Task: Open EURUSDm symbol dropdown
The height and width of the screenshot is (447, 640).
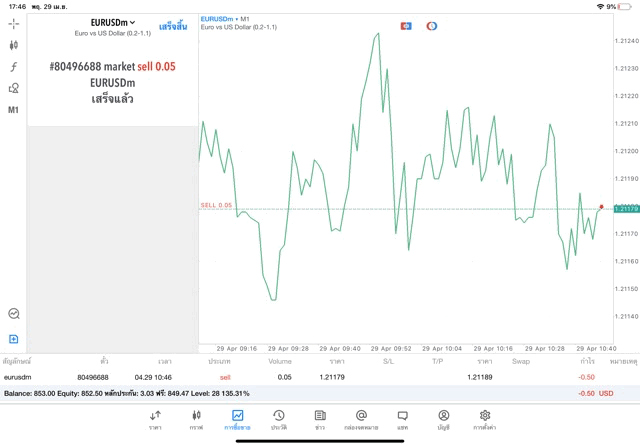Action: [x=113, y=22]
